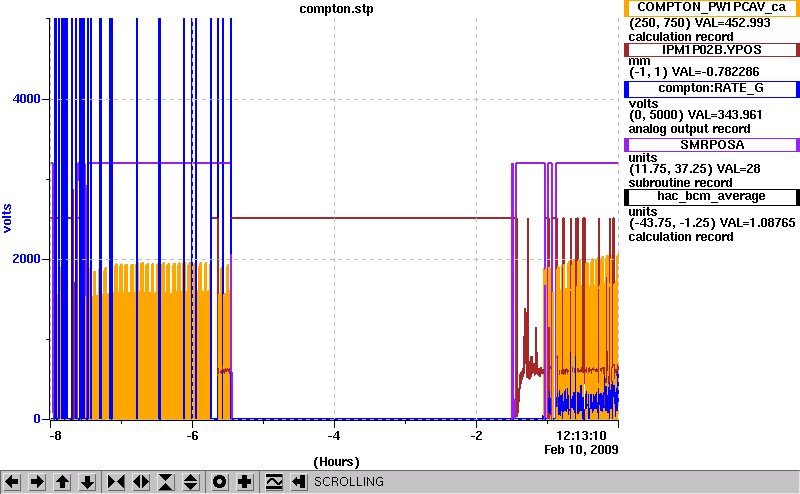Pan the plot right with right arrow

[x=37, y=482]
